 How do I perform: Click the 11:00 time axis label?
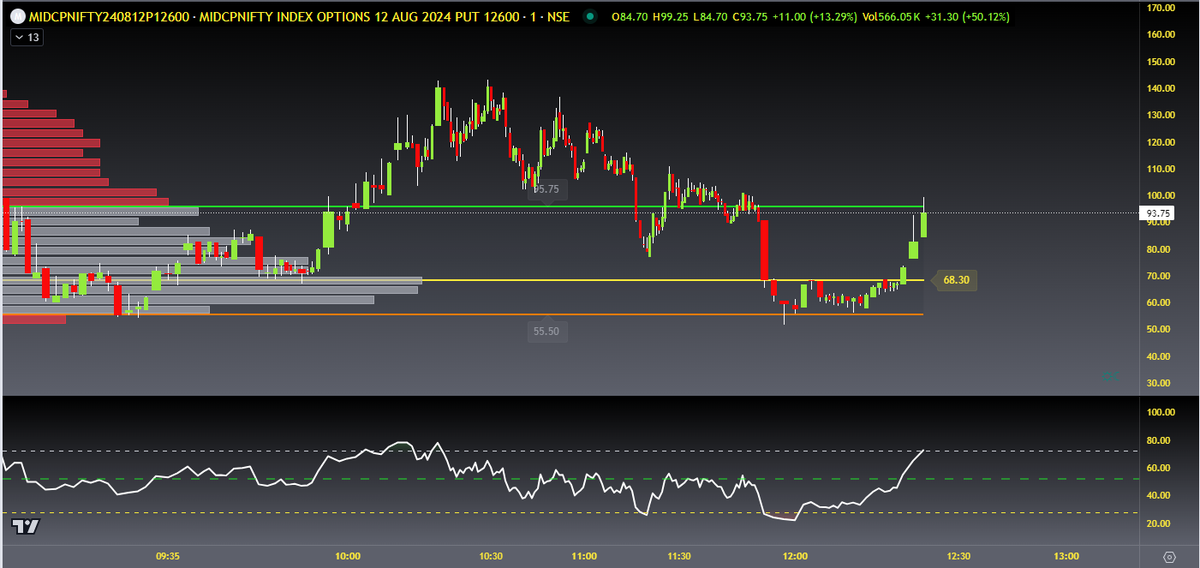[x=584, y=555]
